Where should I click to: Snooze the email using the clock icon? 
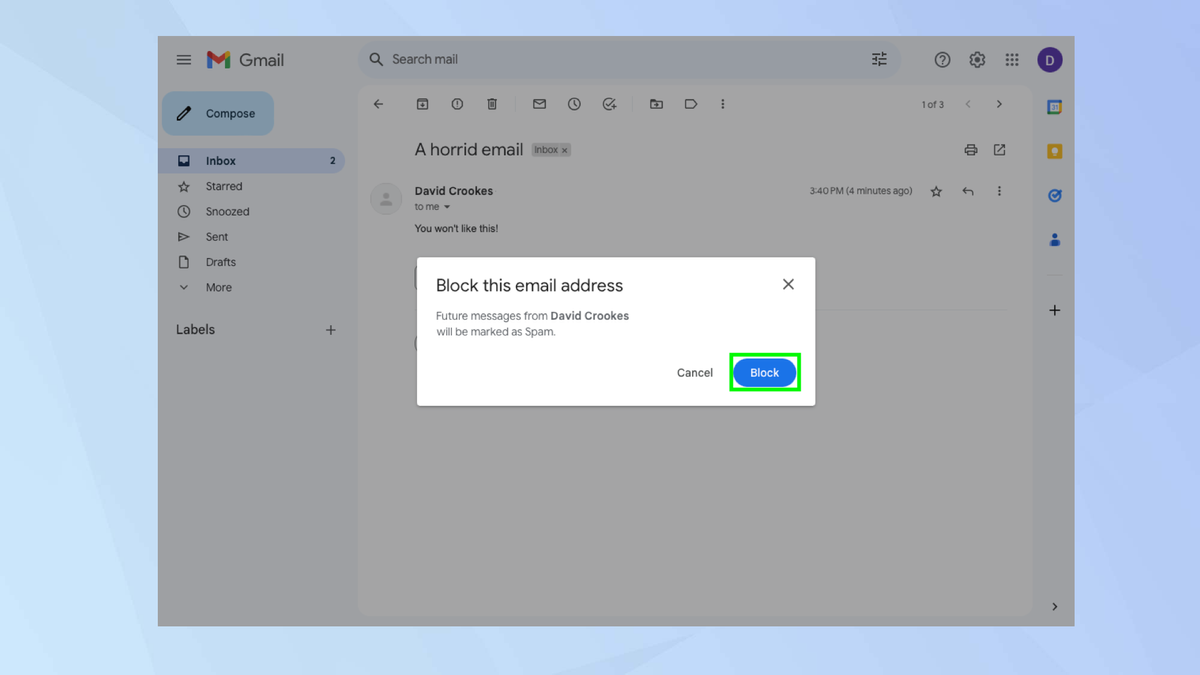(574, 103)
